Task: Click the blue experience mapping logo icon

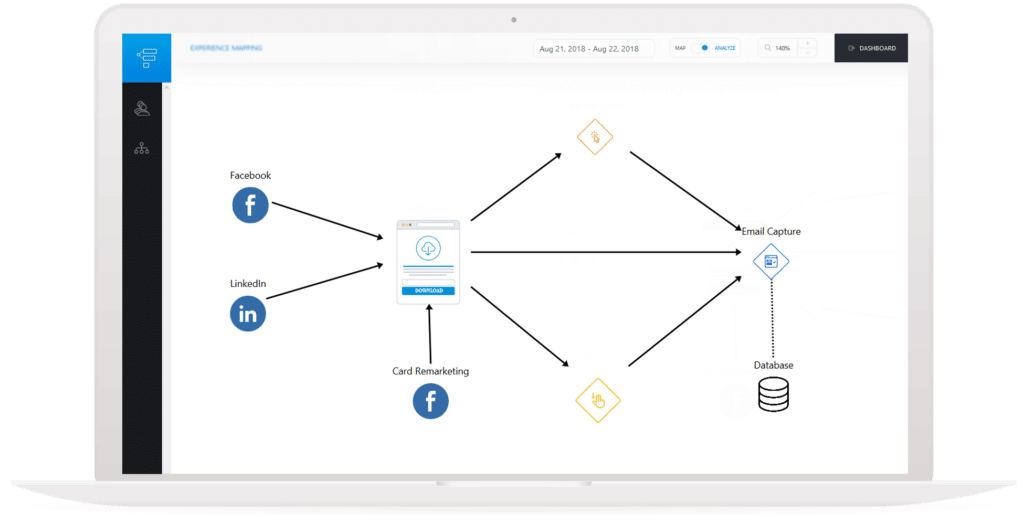Action: point(146,58)
